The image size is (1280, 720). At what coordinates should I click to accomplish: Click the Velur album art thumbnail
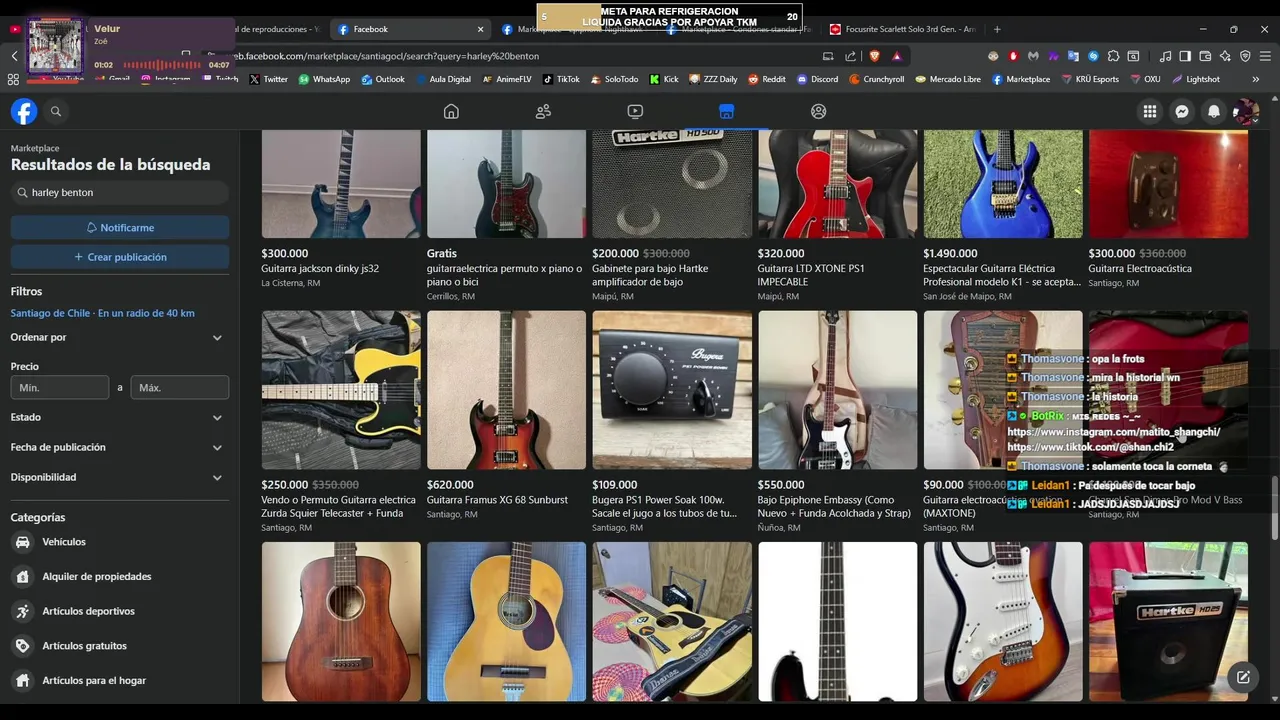pyautogui.click(x=54, y=46)
